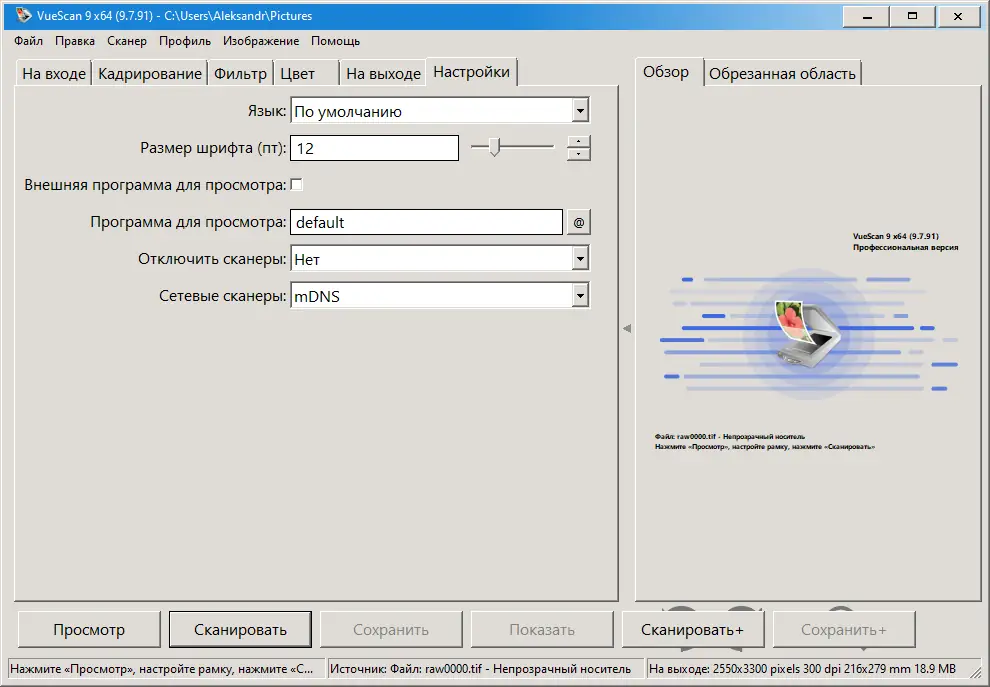Maximize the VueScan window
Image resolution: width=990 pixels, height=687 pixels.
tap(912, 16)
